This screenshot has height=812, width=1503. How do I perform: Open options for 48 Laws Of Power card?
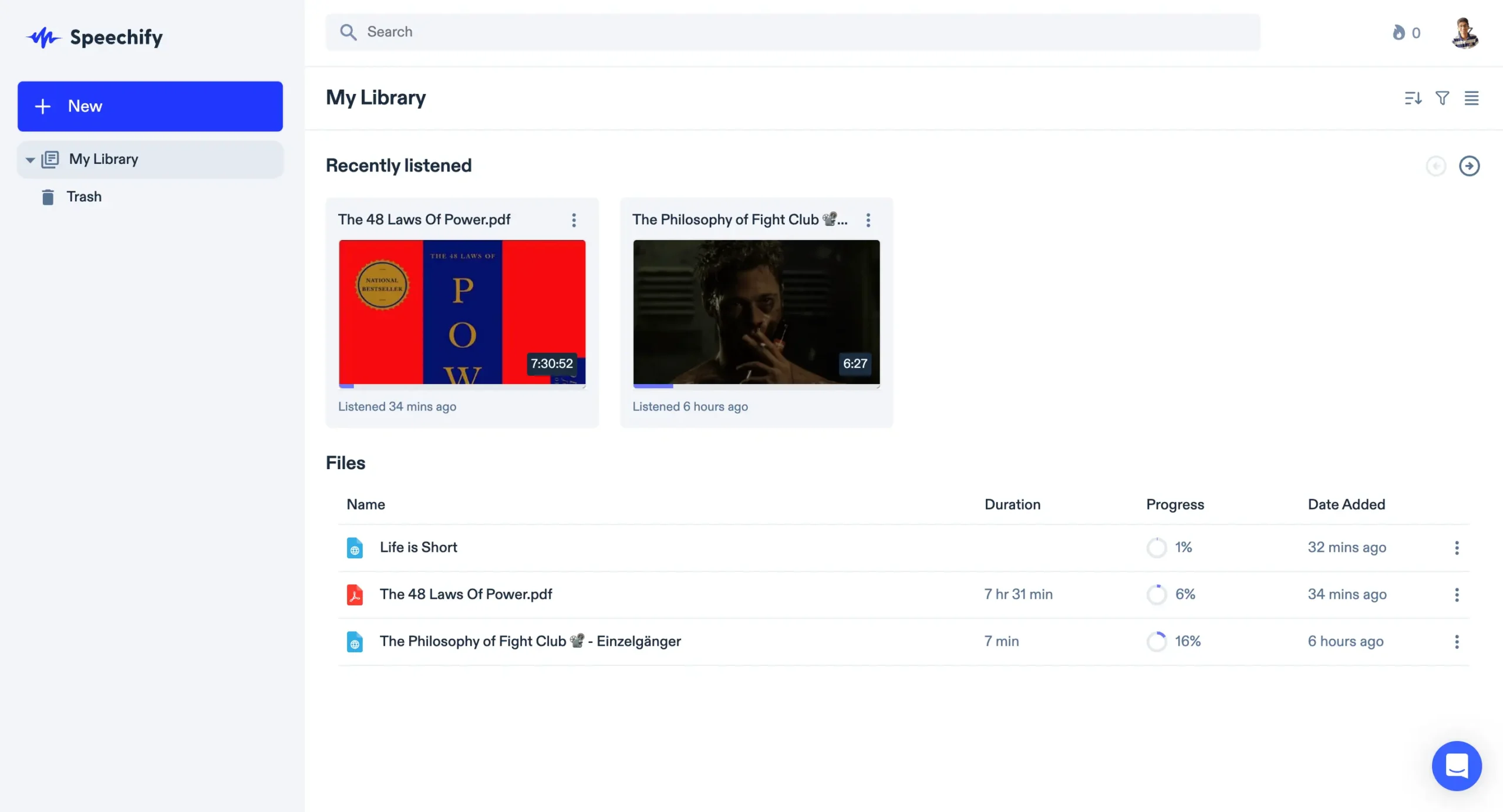point(574,220)
